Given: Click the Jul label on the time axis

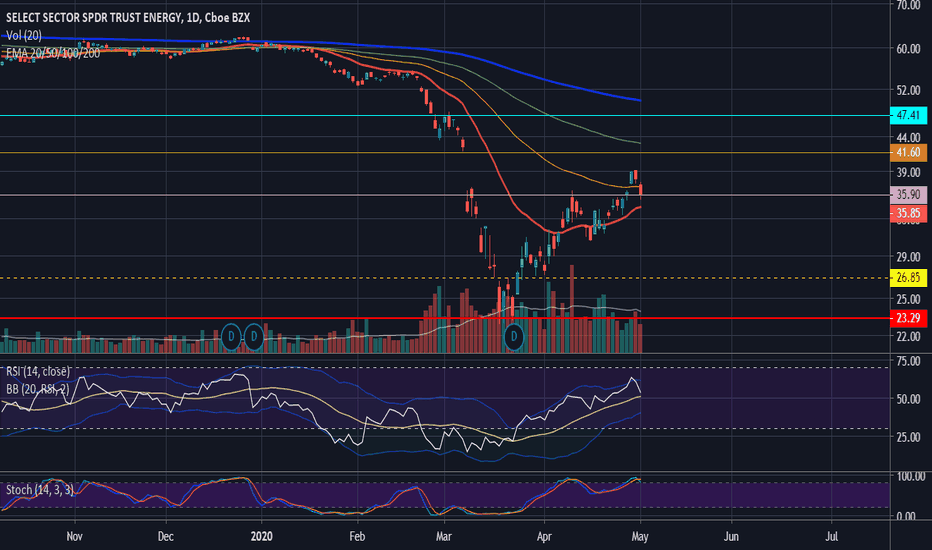Looking at the screenshot, I should (832, 536).
